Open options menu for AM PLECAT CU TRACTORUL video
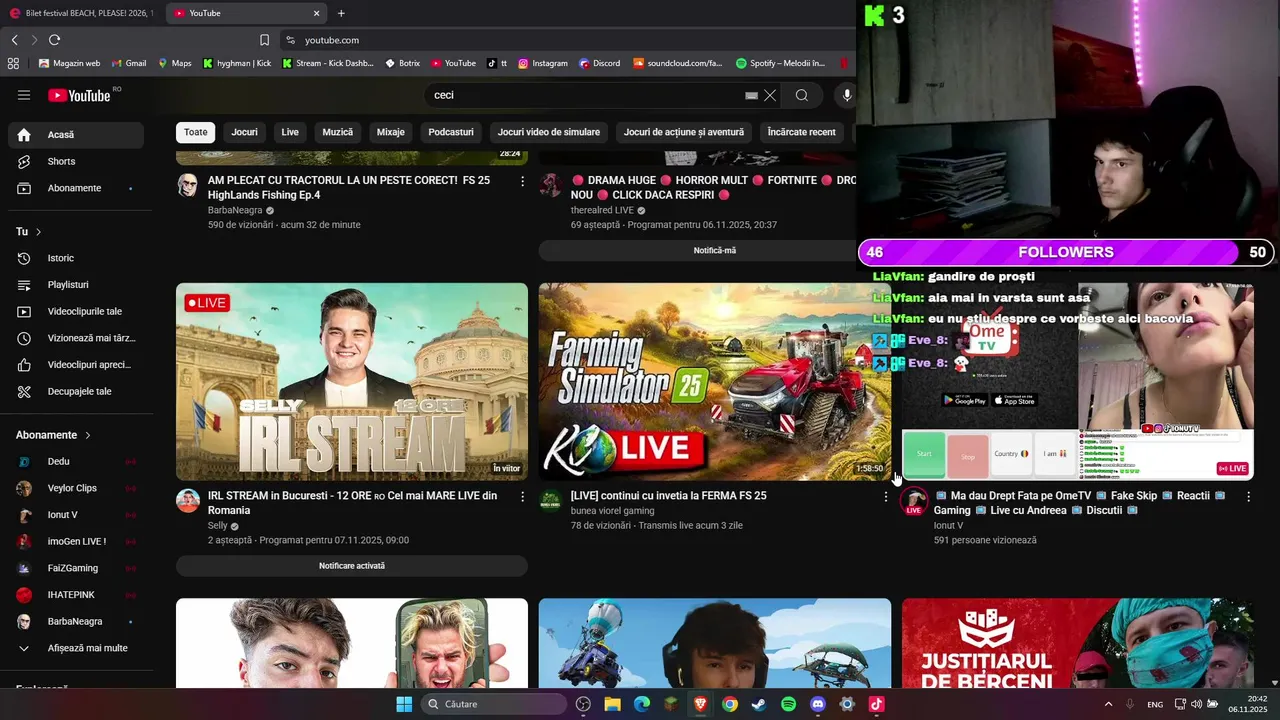Screen dimensions: 1280x720 [x=522, y=181]
